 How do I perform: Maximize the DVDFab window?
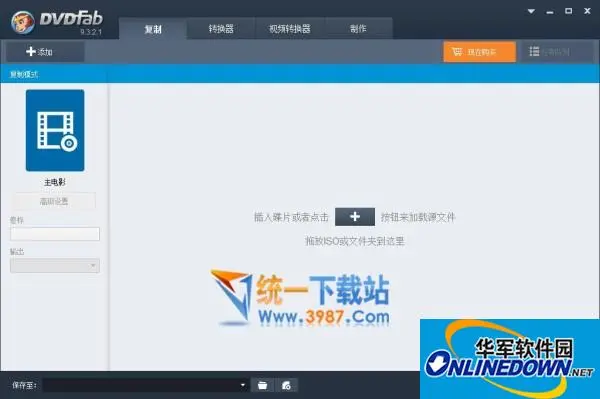(569, 11)
